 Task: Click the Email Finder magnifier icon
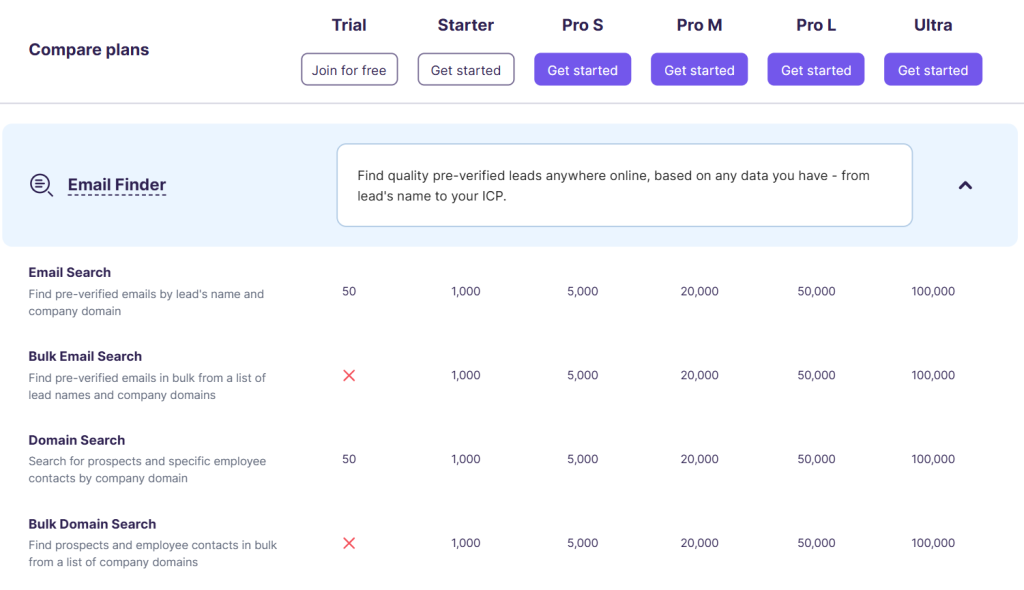40,184
